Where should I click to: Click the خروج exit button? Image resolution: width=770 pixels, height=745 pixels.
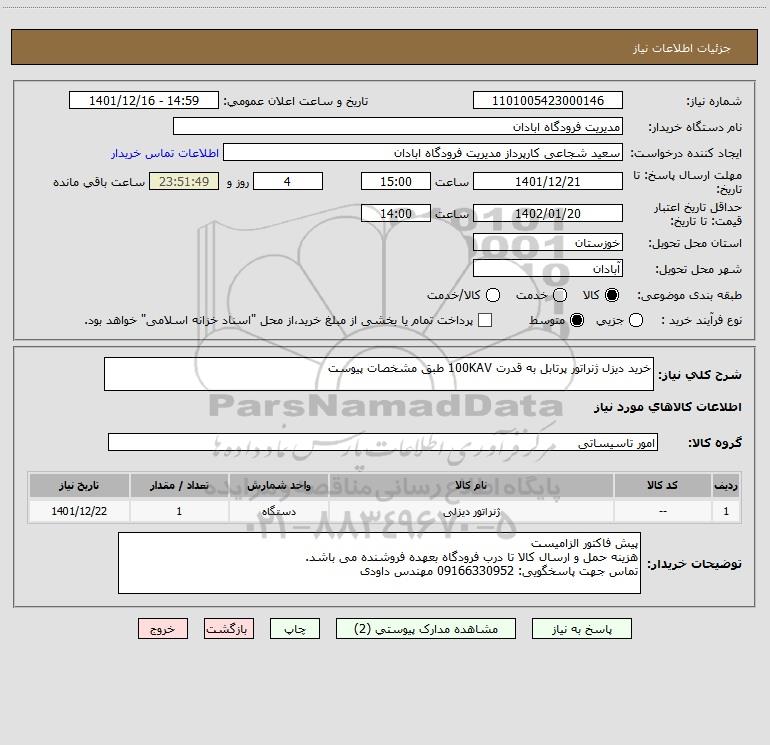click(x=163, y=629)
